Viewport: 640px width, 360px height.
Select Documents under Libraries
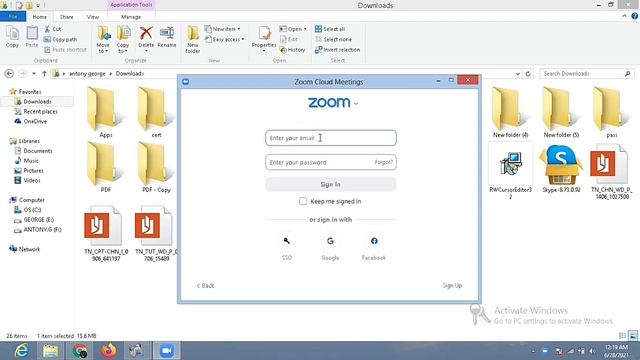click(38, 151)
